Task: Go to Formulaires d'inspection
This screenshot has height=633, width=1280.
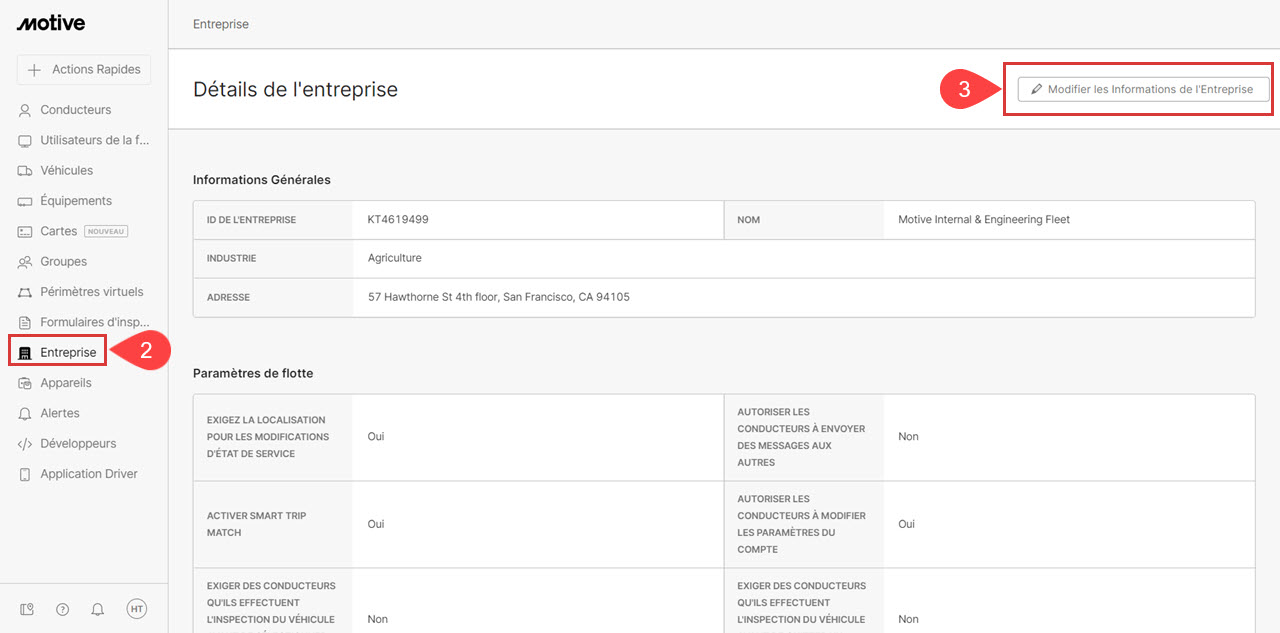Action: pyautogui.click(x=94, y=322)
